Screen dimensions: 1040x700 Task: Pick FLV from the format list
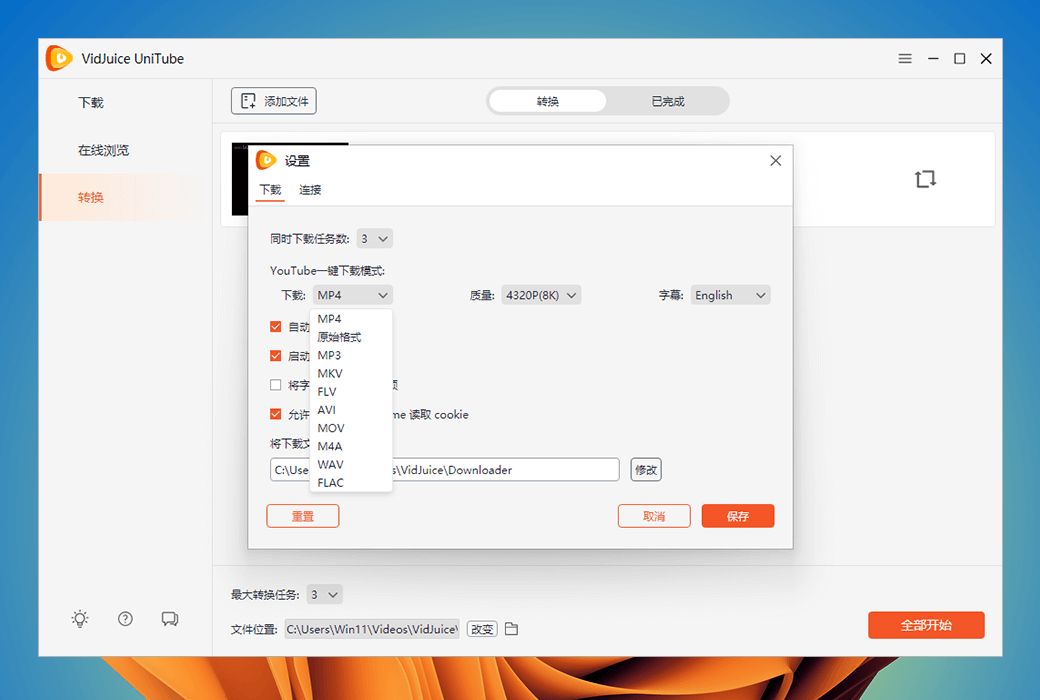click(351, 391)
